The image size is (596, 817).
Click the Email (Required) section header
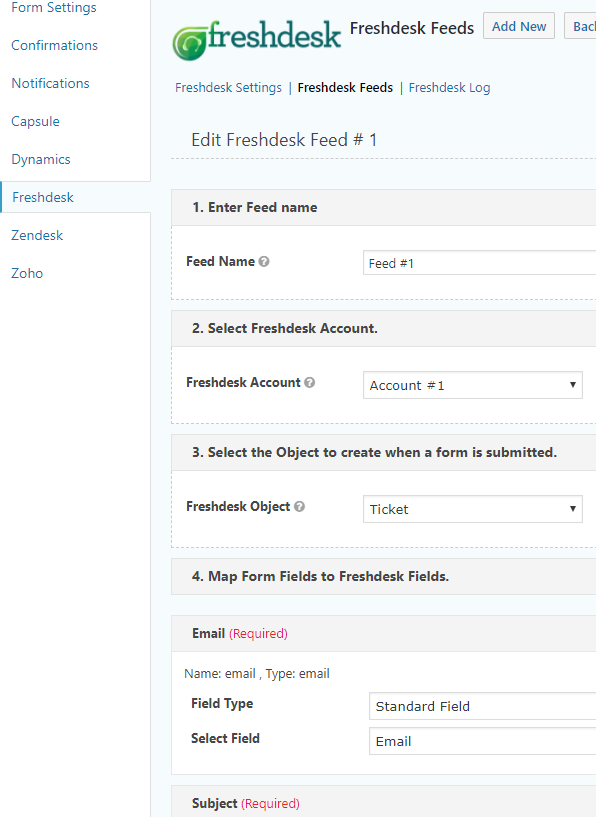(x=383, y=634)
